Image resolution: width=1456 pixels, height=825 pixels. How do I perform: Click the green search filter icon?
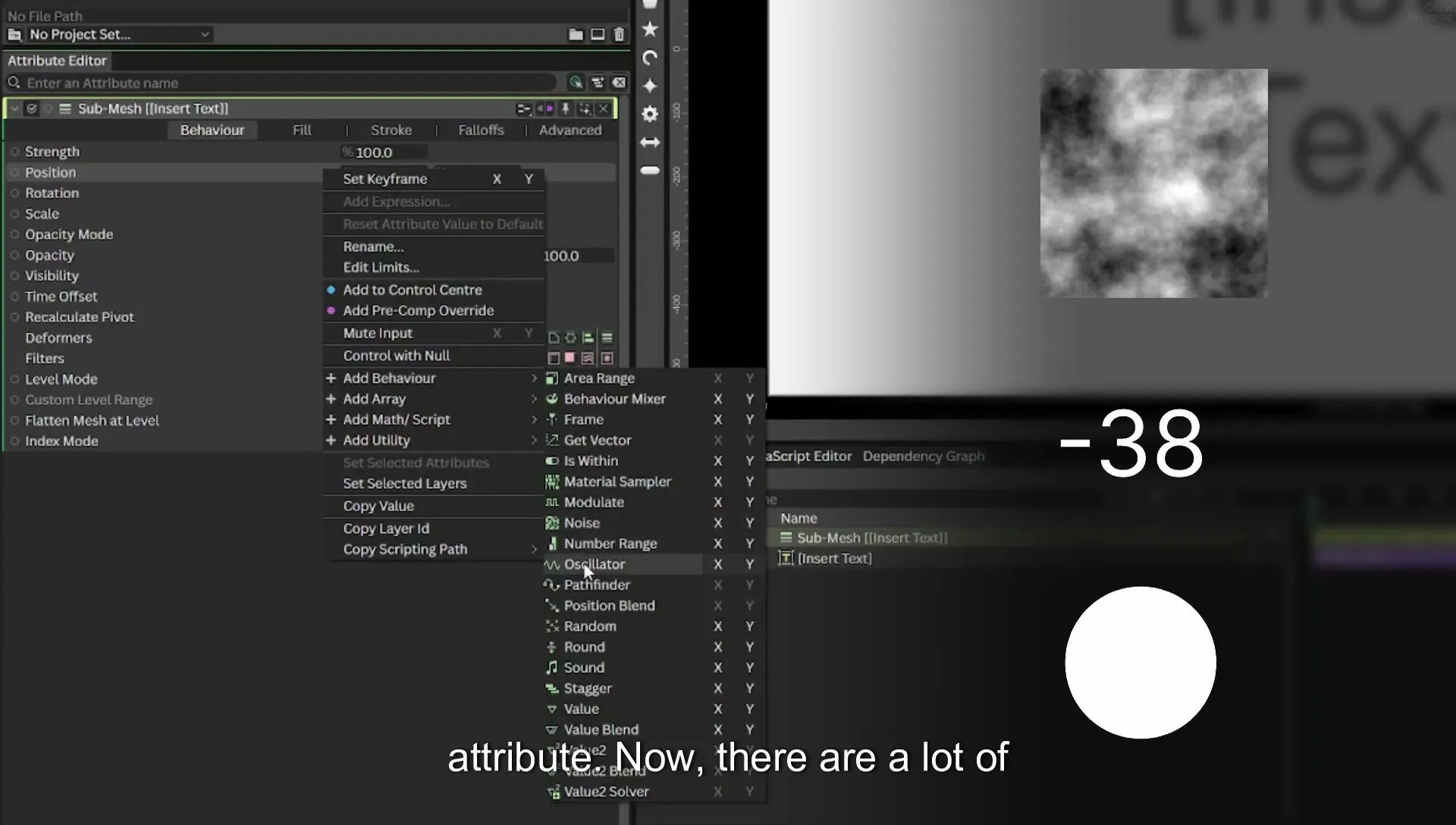click(x=576, y=83)
